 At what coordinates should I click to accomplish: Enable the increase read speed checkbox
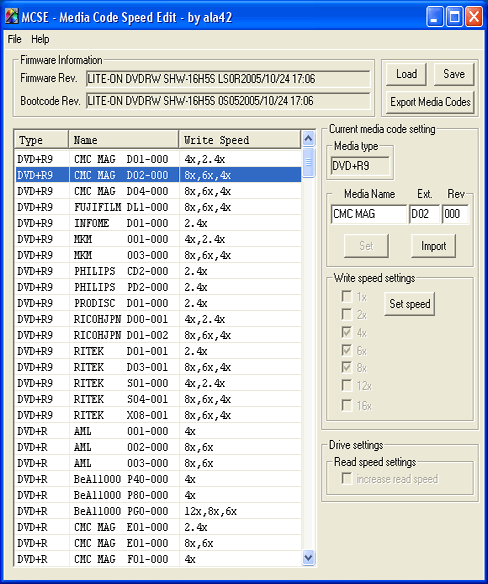pos(347,479)
